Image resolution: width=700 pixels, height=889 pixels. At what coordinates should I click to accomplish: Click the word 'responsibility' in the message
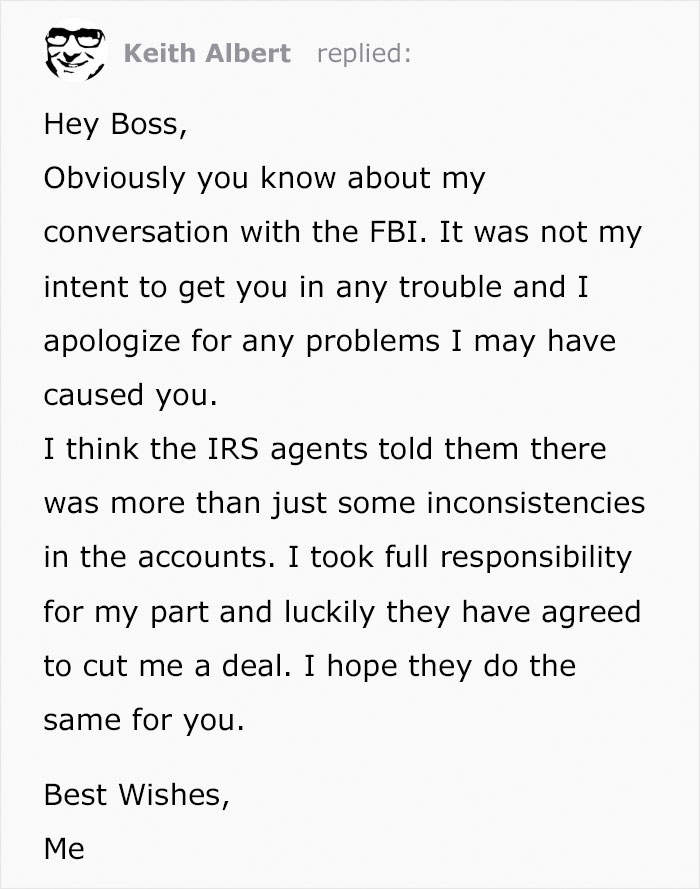pos(531,557)
